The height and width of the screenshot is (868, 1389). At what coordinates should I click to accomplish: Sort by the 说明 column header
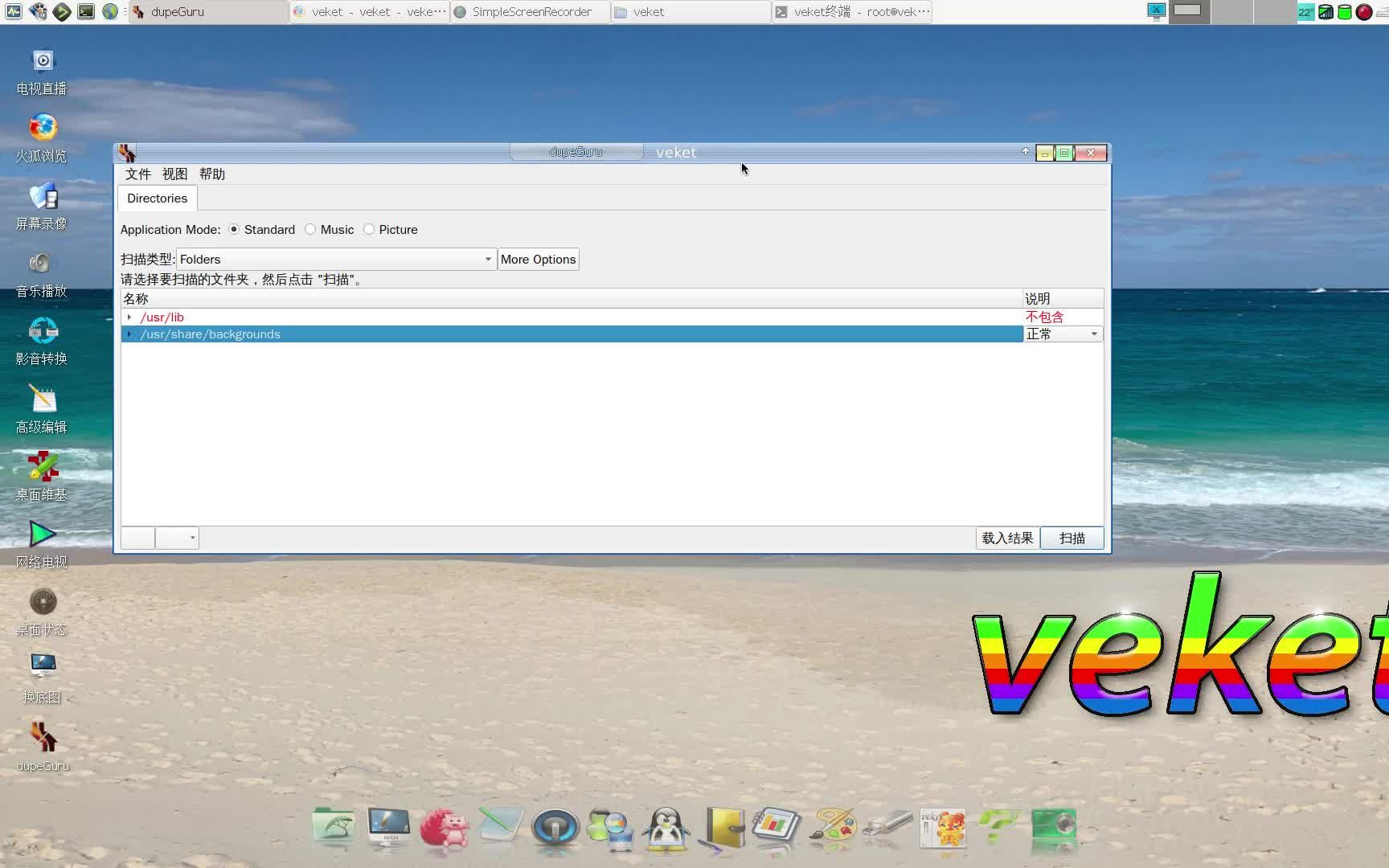pos(1063,299)
